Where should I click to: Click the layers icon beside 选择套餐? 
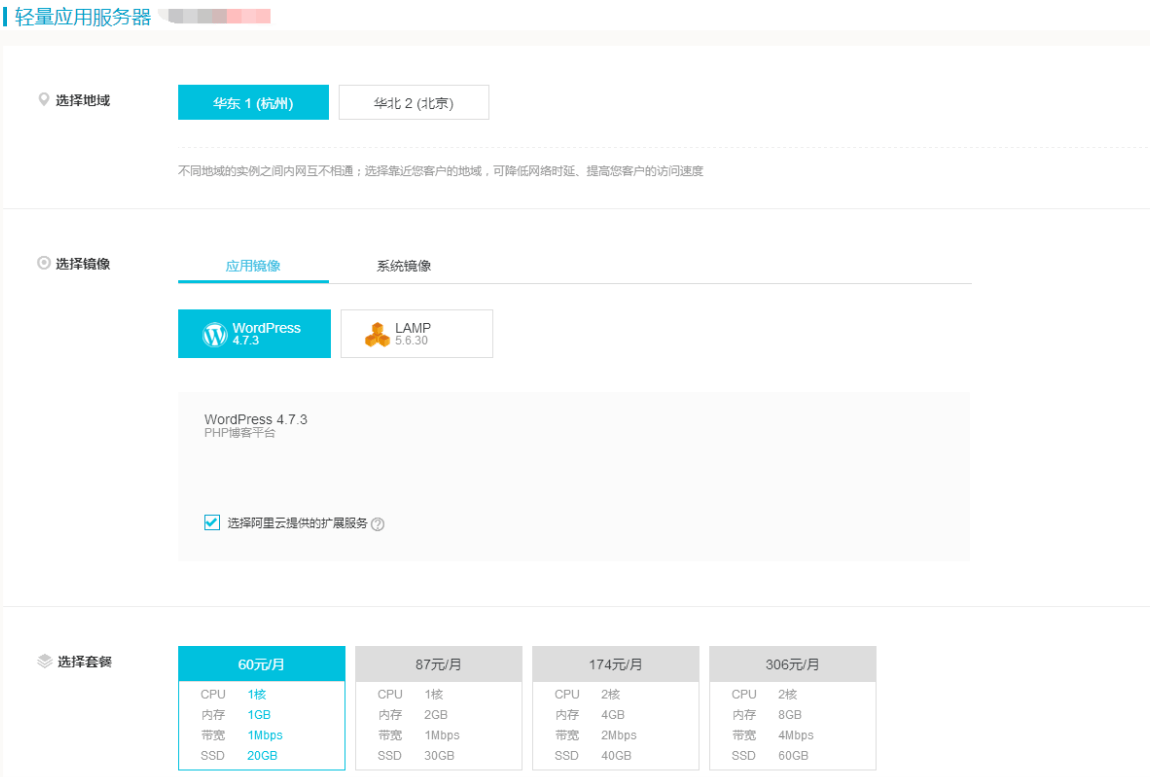coord(45,661)
